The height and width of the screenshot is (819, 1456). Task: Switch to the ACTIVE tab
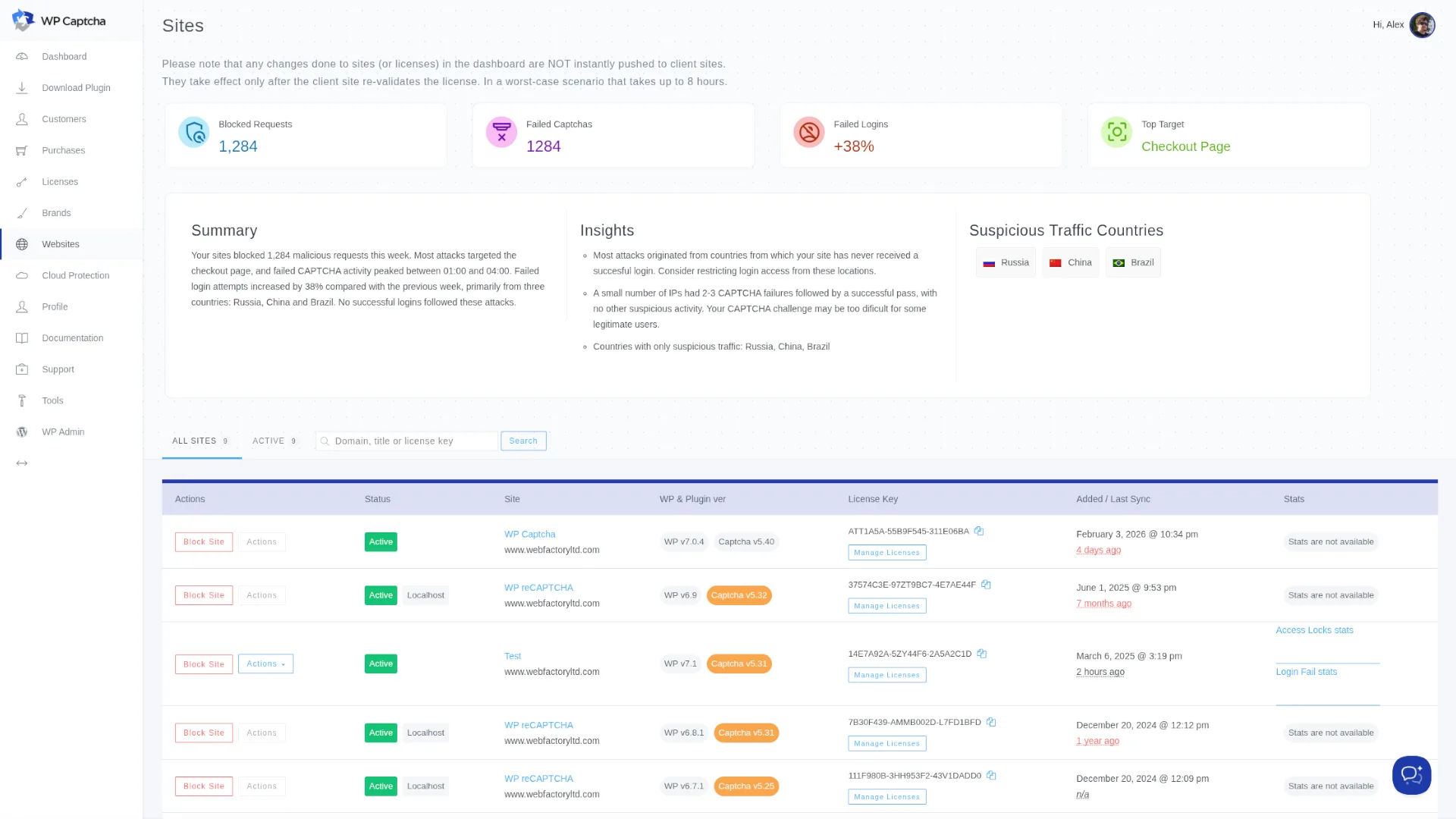[x=275, y=441]
